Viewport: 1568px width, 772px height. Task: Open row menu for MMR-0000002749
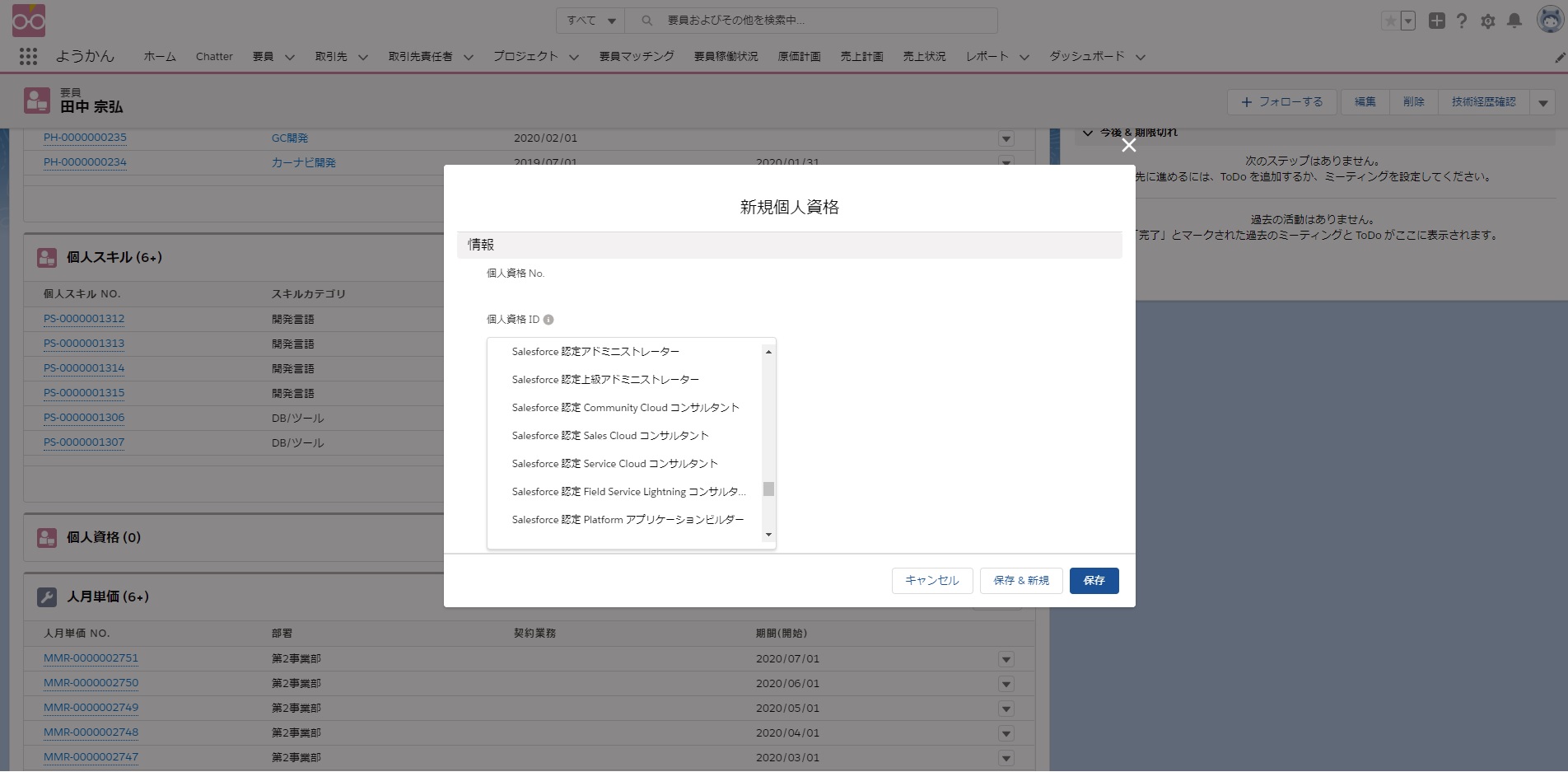tap(1006, 709)
